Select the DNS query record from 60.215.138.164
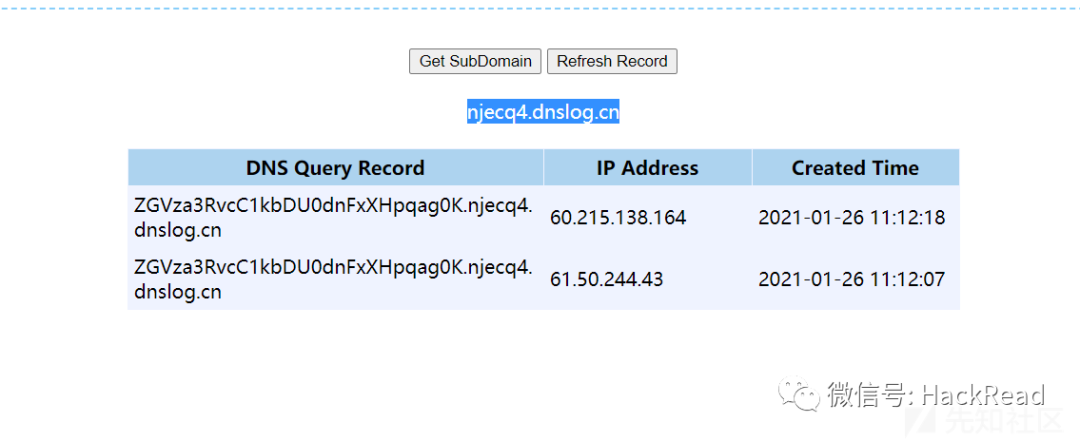The image size is (1080, 442). (333, 218)
